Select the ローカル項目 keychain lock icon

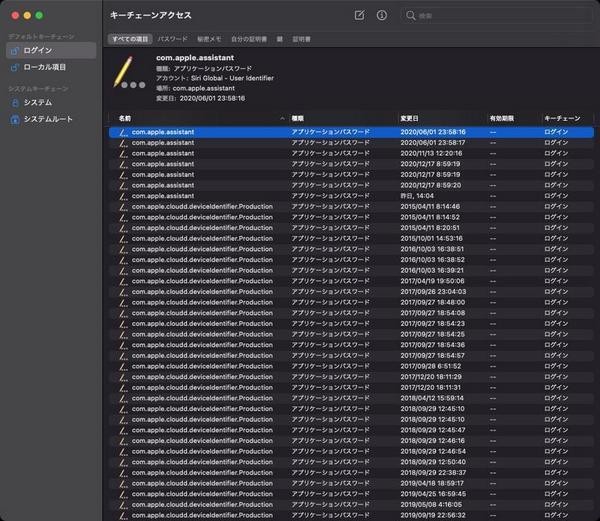[x=15, y=67]
